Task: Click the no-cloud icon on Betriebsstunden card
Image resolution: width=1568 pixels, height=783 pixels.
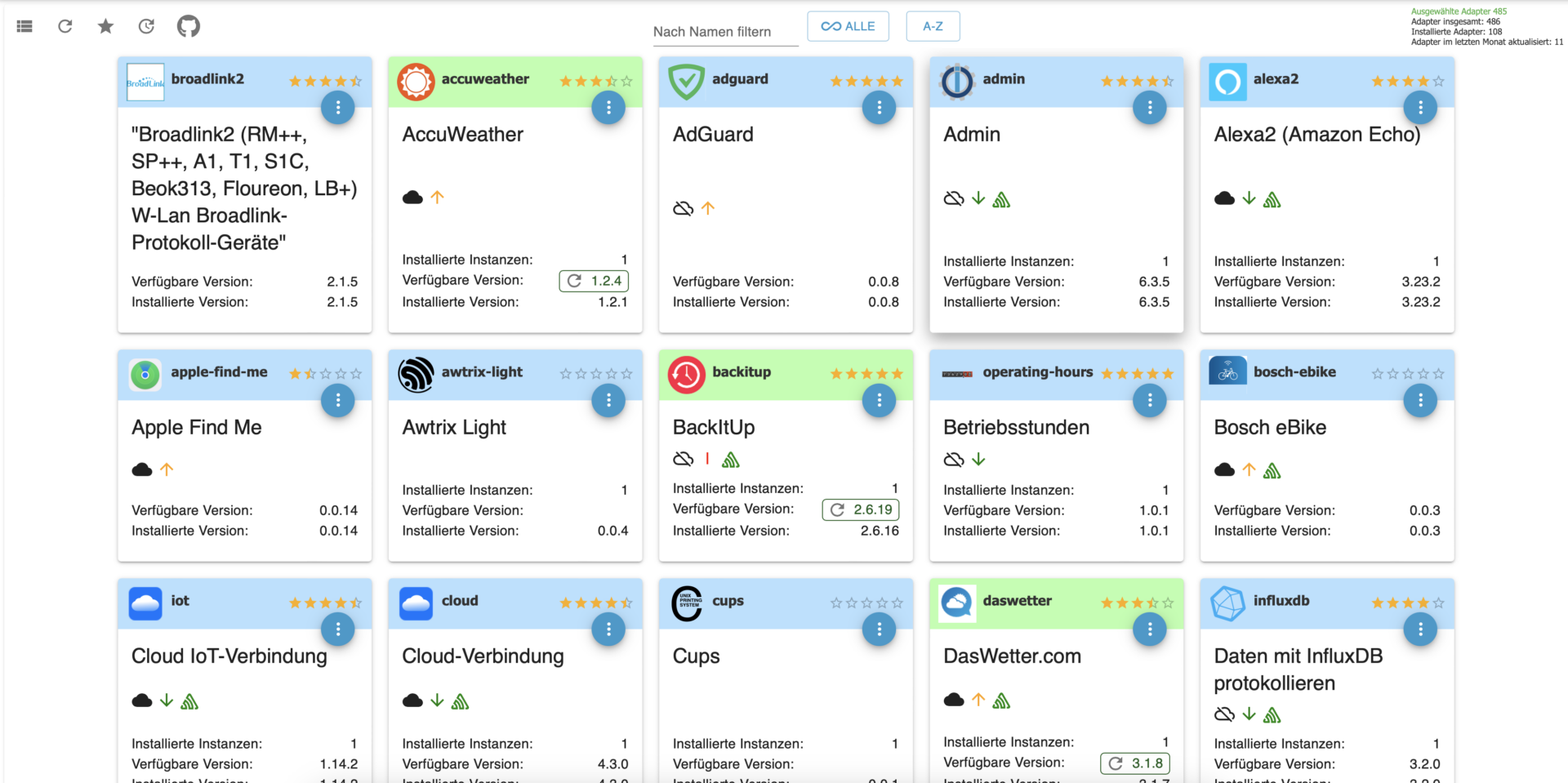Action: (954, 460)
